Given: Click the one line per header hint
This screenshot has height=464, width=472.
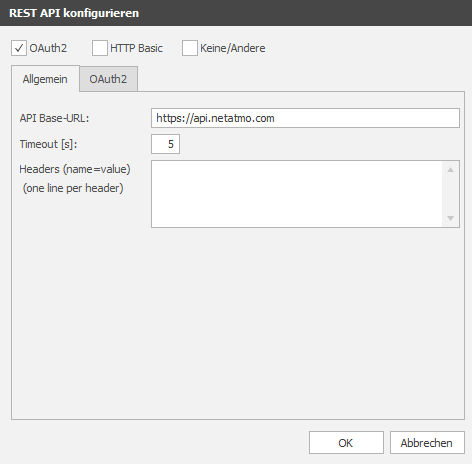Looking at the screenshot, I should 73,188.
